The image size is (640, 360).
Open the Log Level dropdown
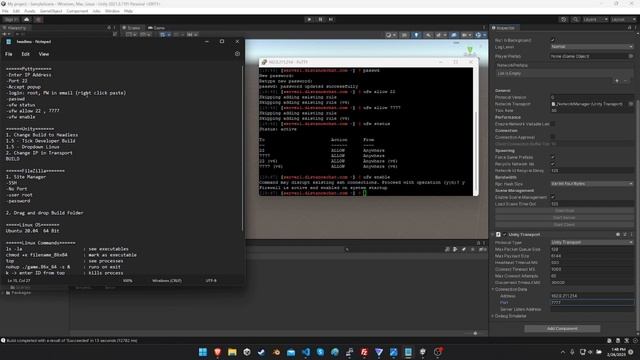592,47
